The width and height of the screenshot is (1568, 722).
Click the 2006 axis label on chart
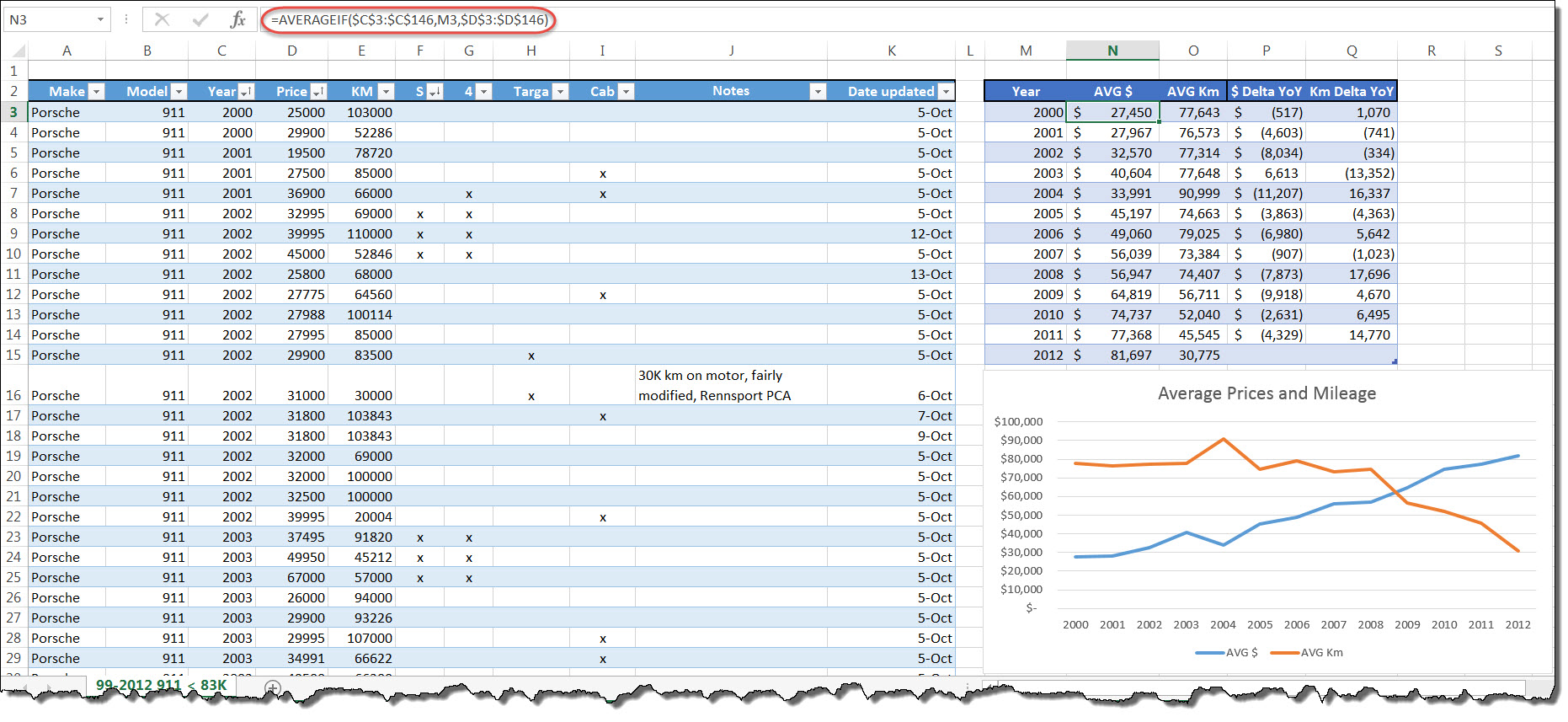coord(1297,624)
